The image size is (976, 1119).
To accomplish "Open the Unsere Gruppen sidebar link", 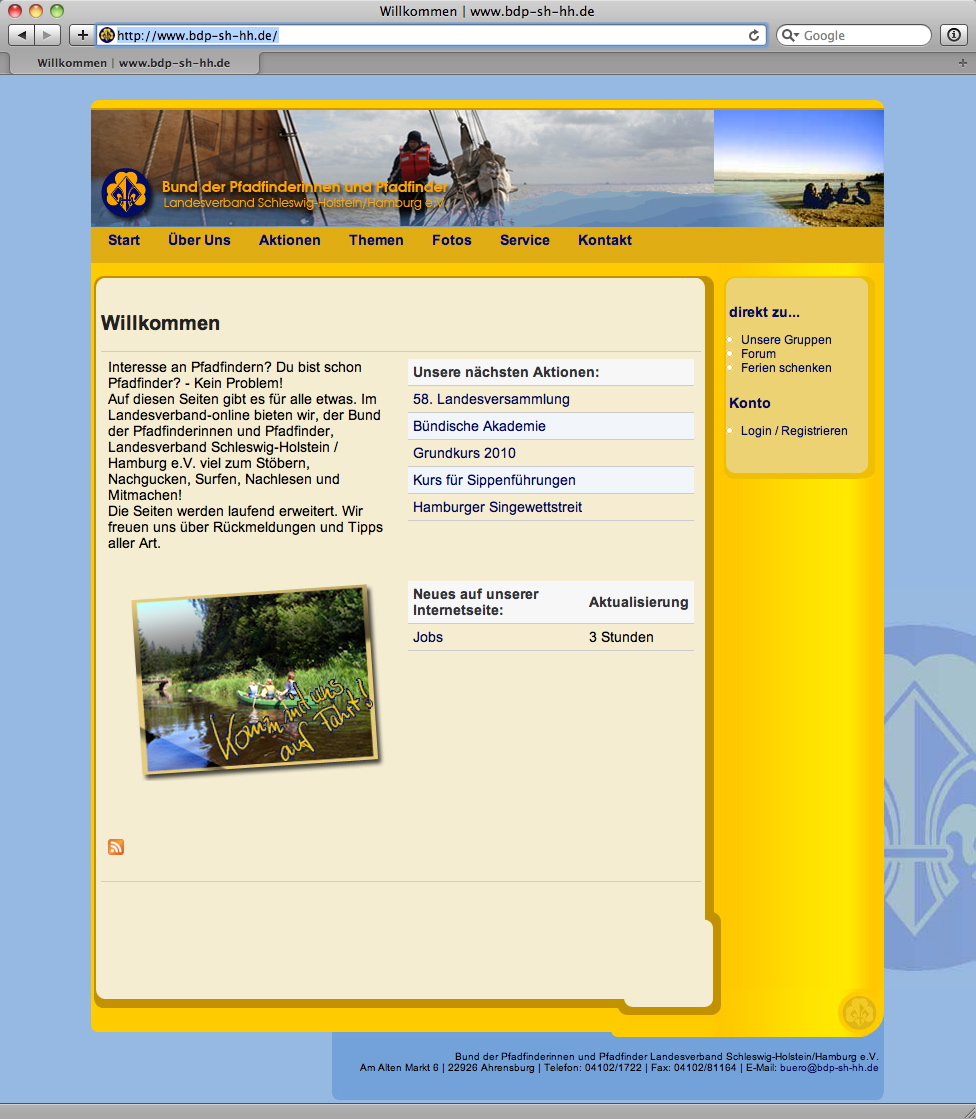I will 785,340.
